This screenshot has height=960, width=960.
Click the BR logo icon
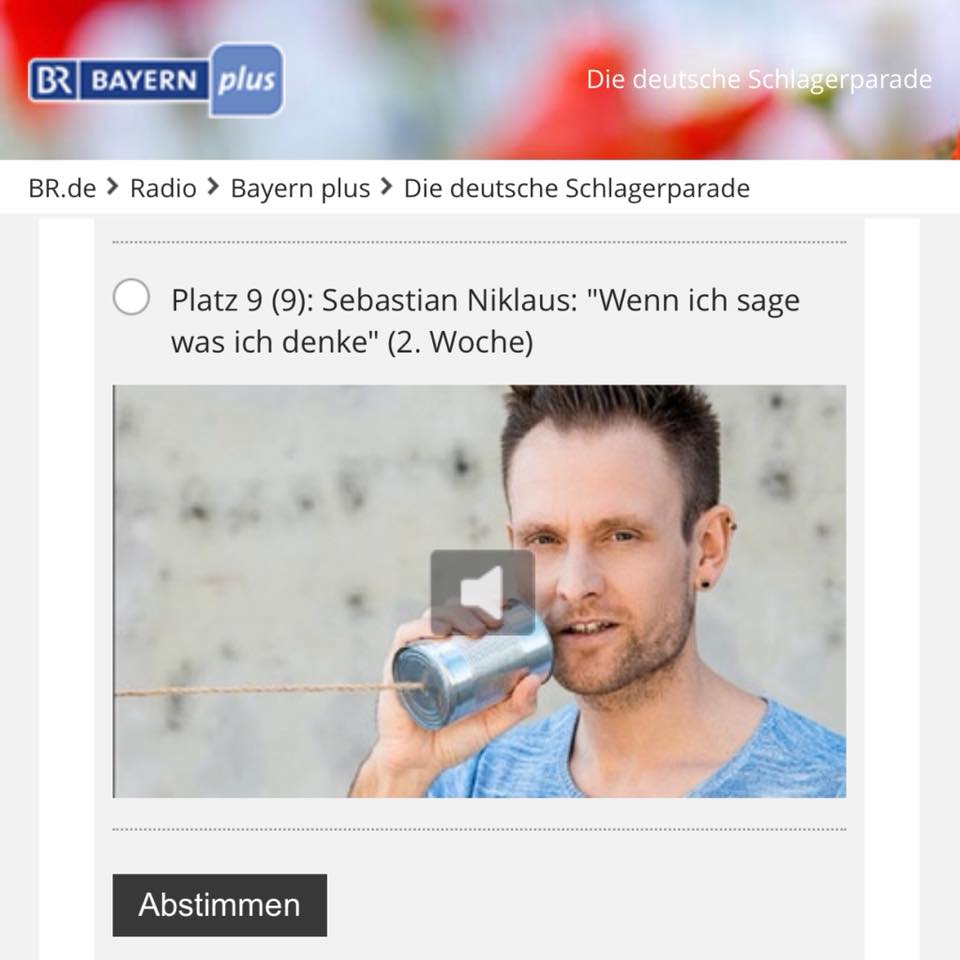point(53,80)
